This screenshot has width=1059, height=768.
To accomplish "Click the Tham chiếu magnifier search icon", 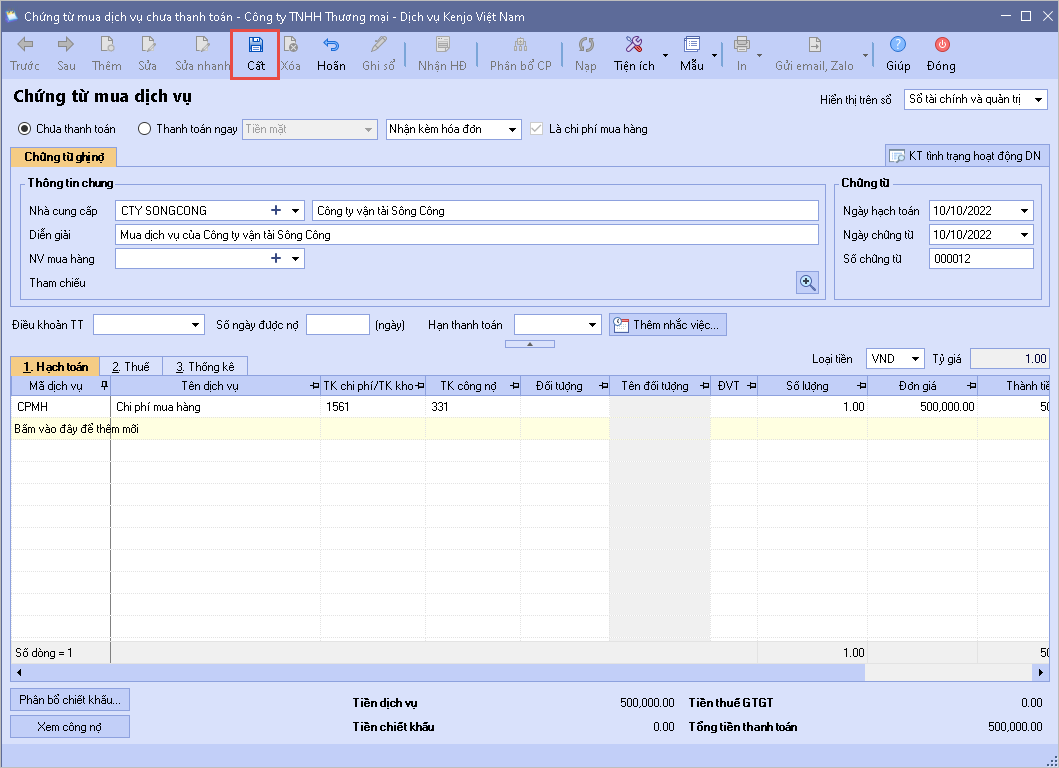I will [807, 282].
